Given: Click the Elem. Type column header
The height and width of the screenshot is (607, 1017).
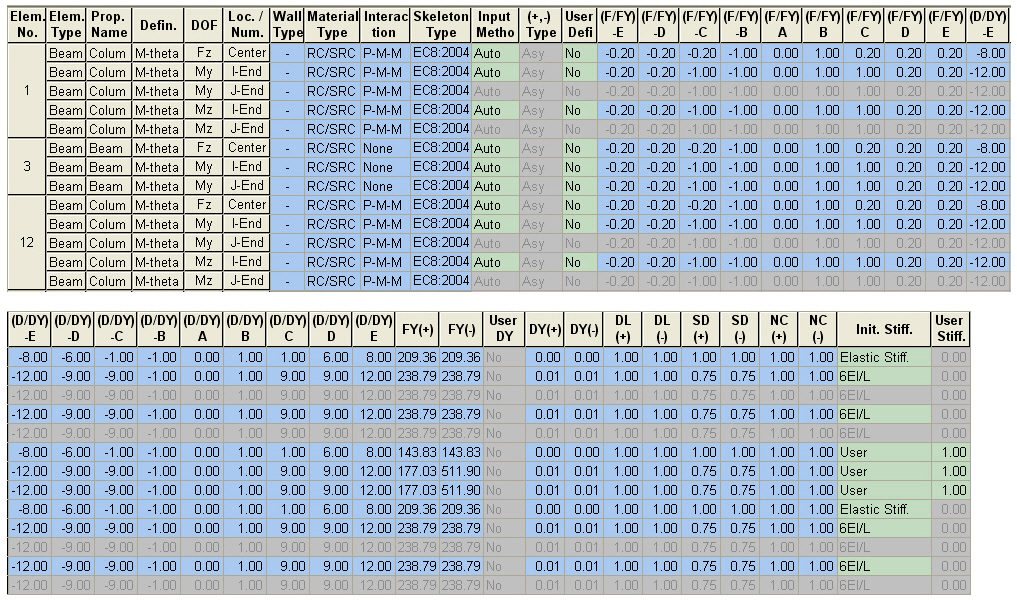Looking at the screenshot, I should coord(66,25).
